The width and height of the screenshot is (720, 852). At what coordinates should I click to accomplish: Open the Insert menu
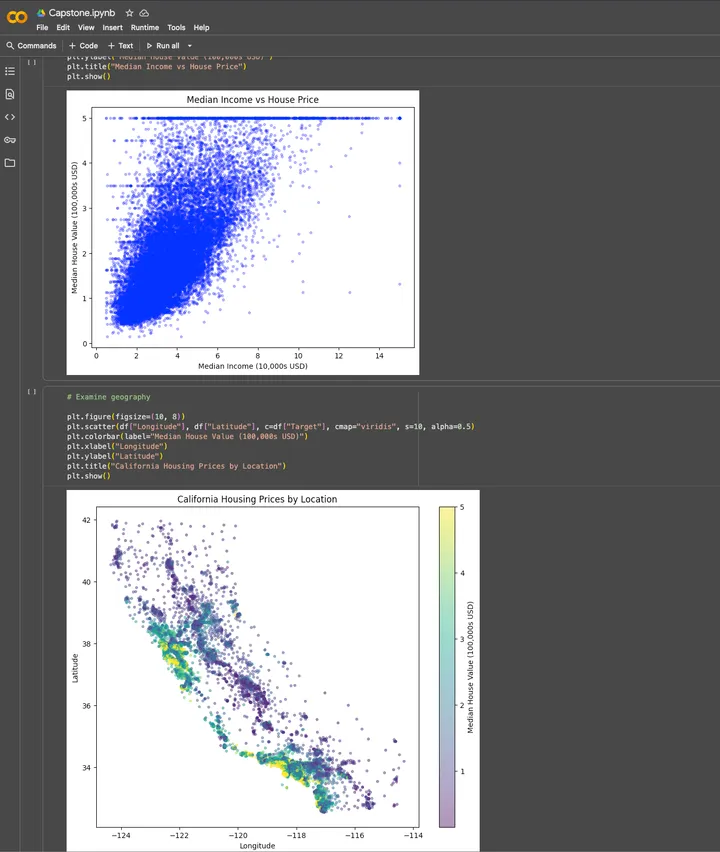coord(113,28)
